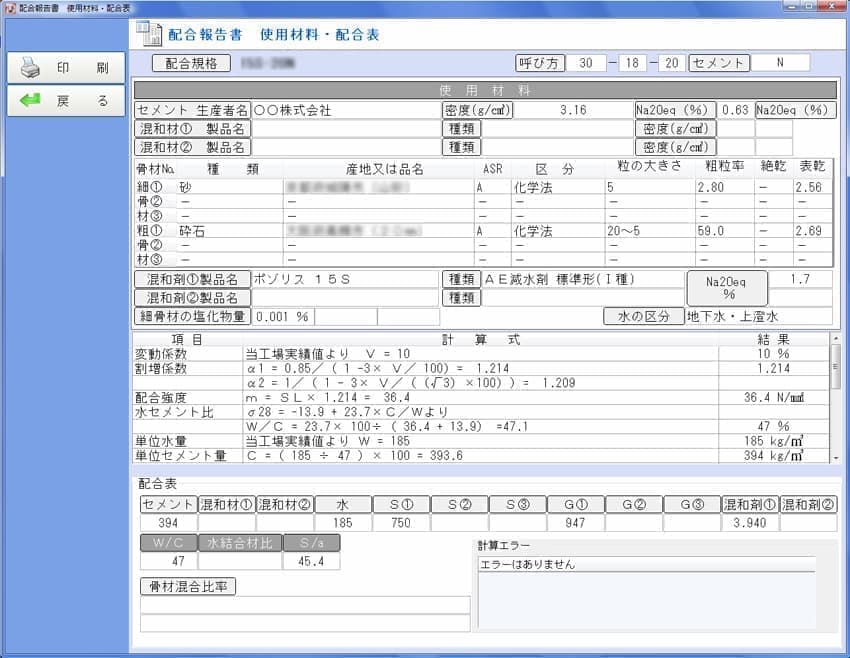Click the document icon beside 配合報告書 header
The image size is (850, 658).
coord(147,34)
